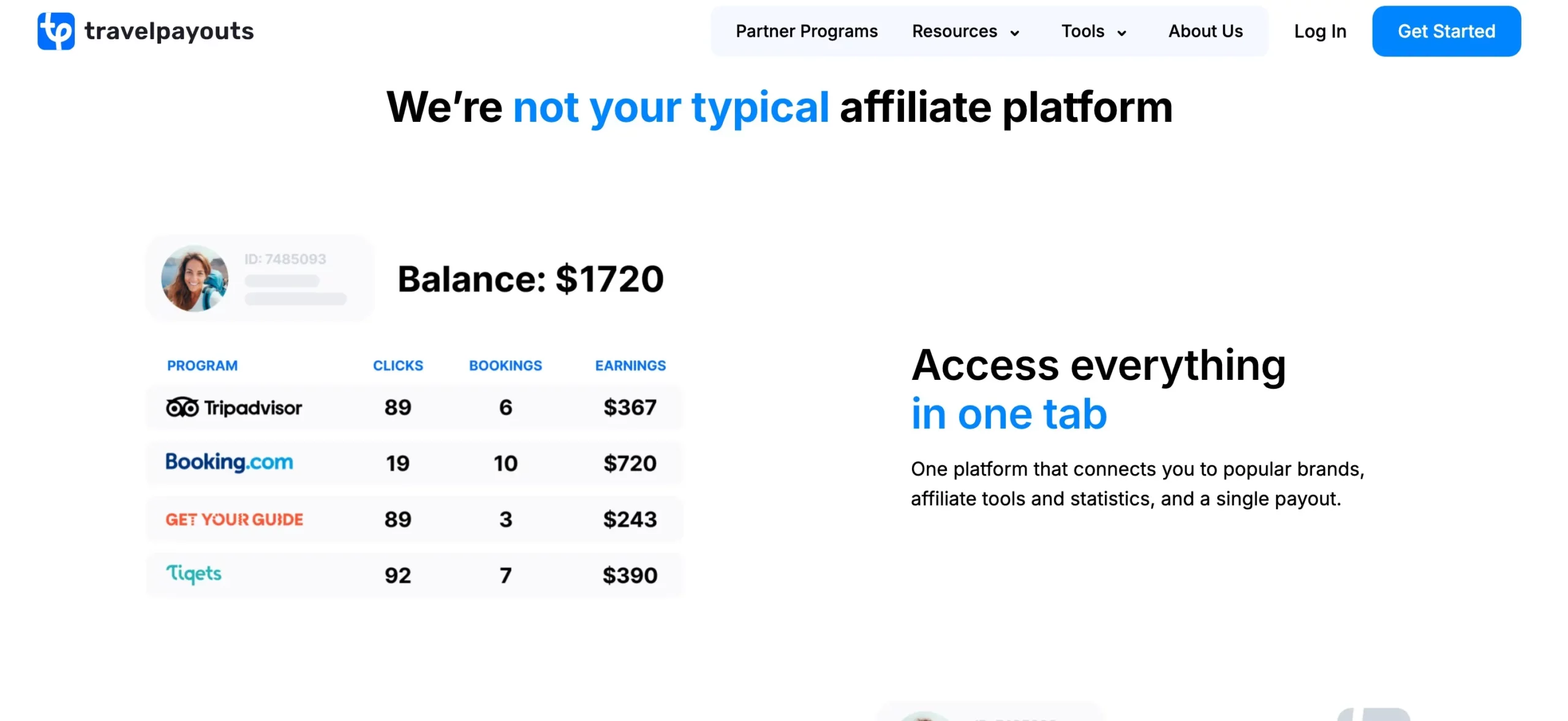Click the user profile avatar photo
Image resolution: width=1568 pixels, height=721 pixels.
tap(195, 279)
